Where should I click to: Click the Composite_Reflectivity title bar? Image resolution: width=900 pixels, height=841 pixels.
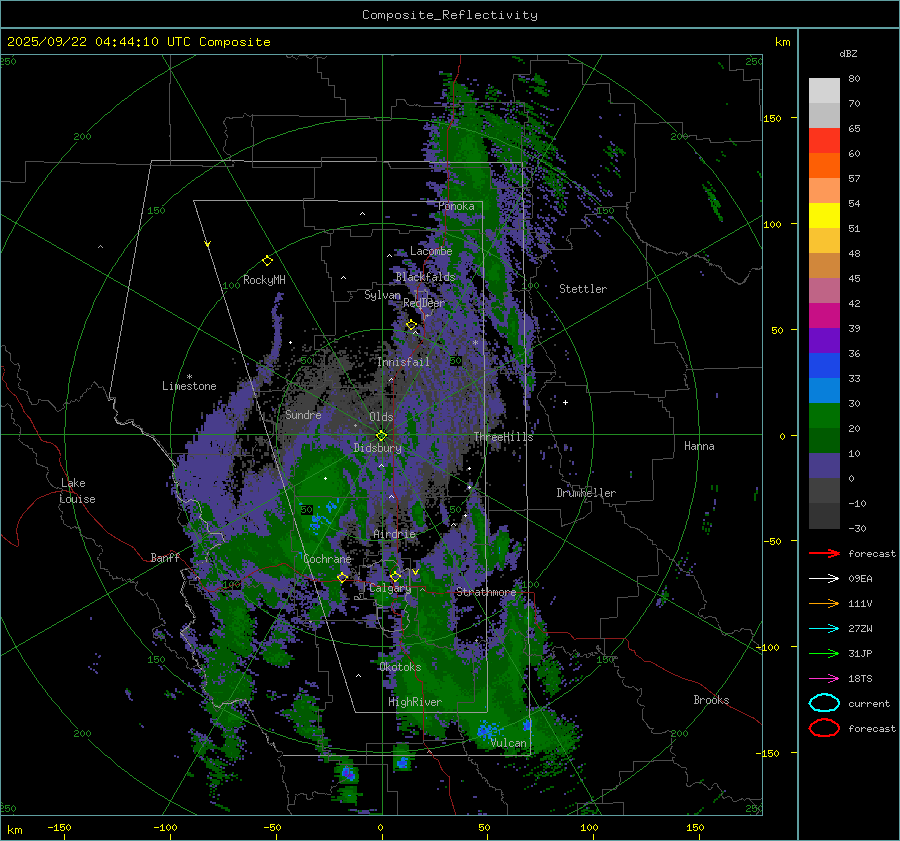click(449, 14)
